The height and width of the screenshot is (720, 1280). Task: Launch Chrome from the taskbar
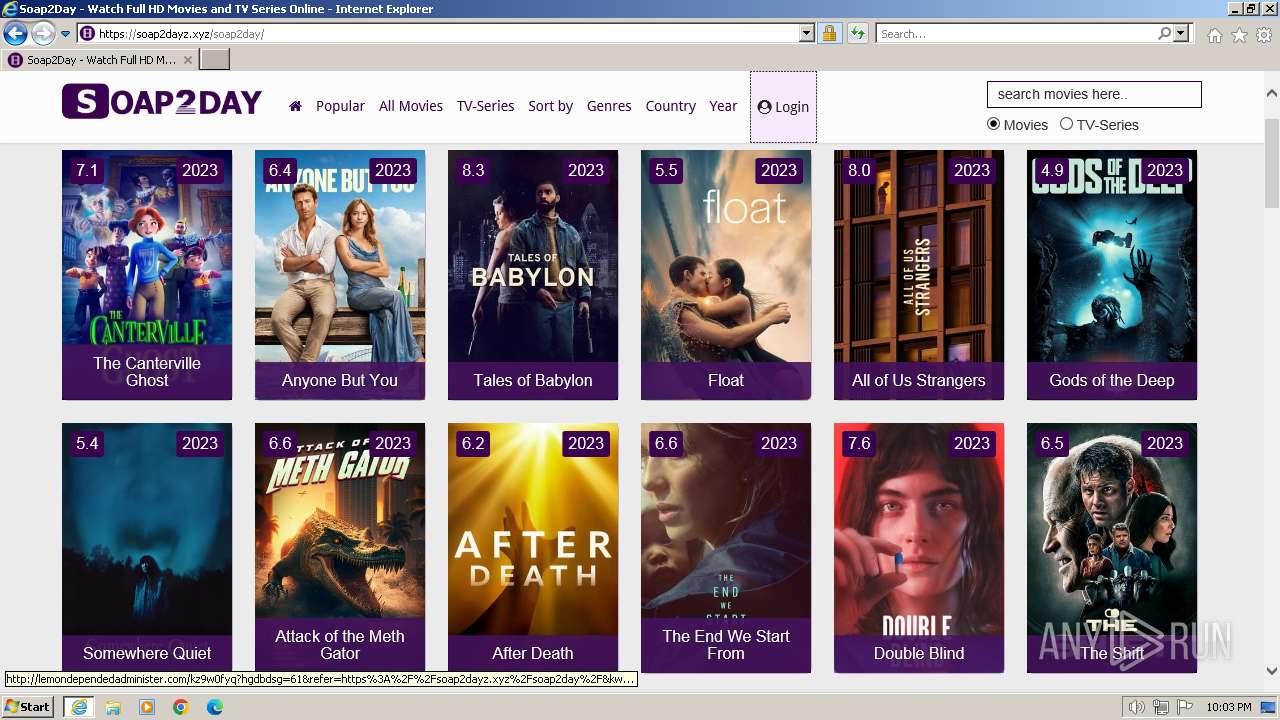(181, 707)
